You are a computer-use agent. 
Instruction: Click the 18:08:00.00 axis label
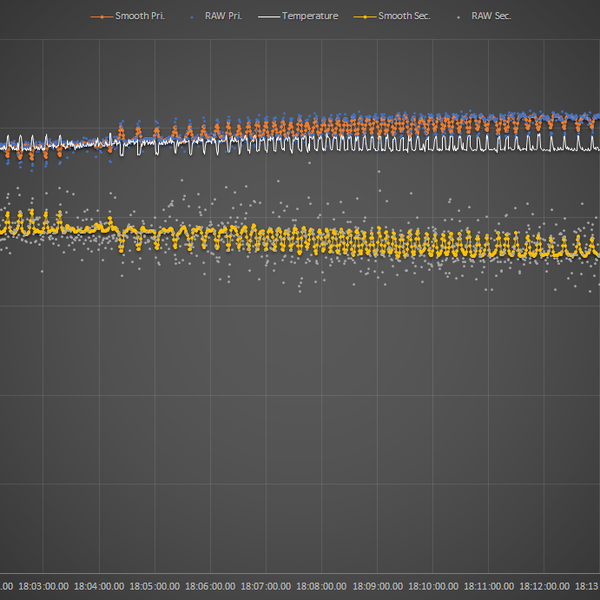(x=321, y=586)
